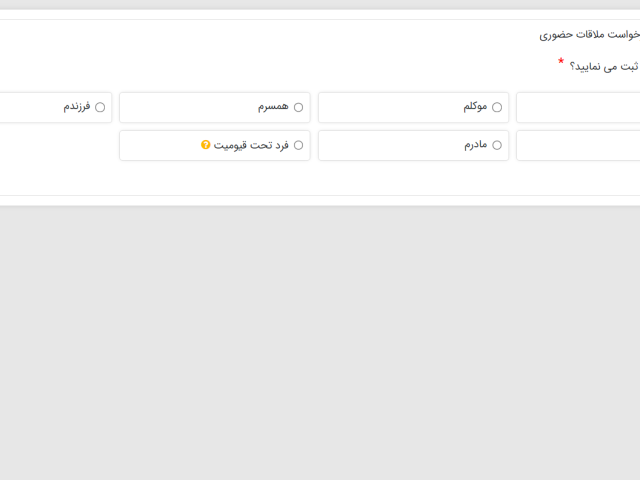Click the فرد تحت قیومیت label text
This screenshot has width=640, height=480.
point(251,144)
